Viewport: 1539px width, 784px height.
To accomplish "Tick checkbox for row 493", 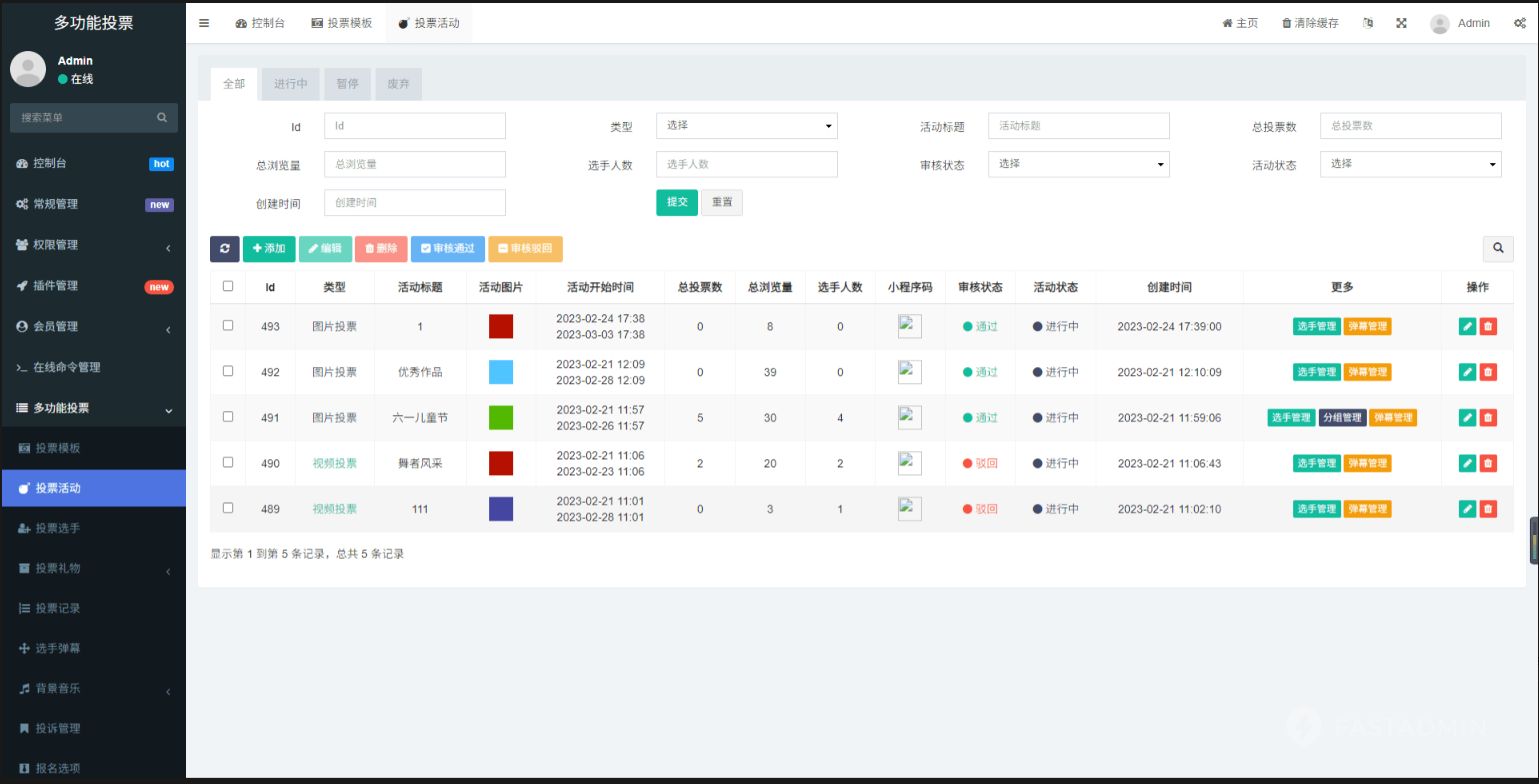I will [228, 325].
